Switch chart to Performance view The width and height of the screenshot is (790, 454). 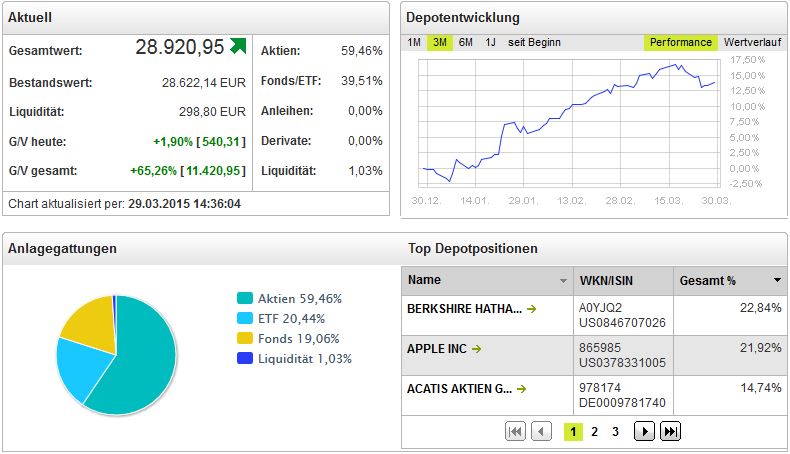pos(680,42)
